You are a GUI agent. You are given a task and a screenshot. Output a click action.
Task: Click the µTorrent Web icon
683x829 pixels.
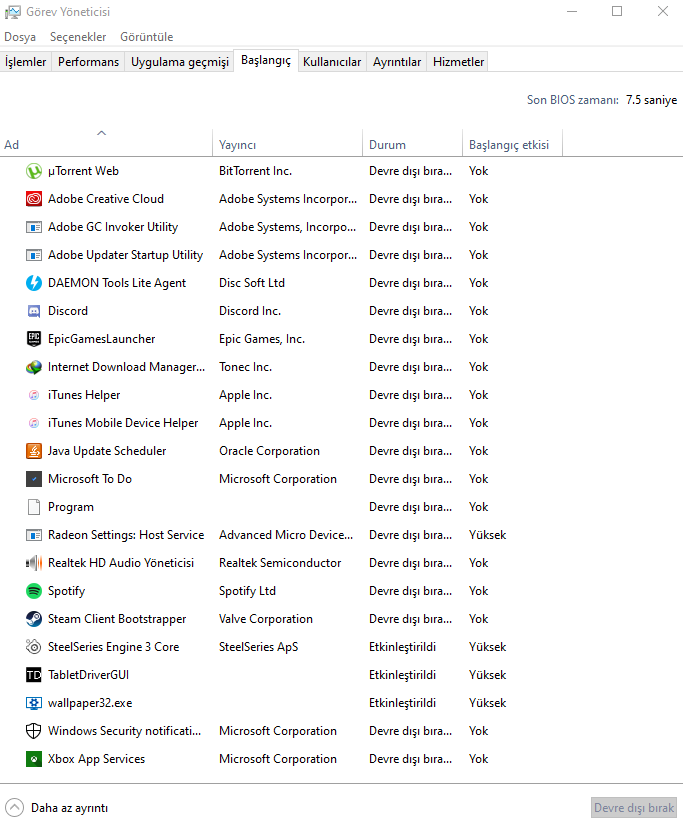[x=34, y=171]
